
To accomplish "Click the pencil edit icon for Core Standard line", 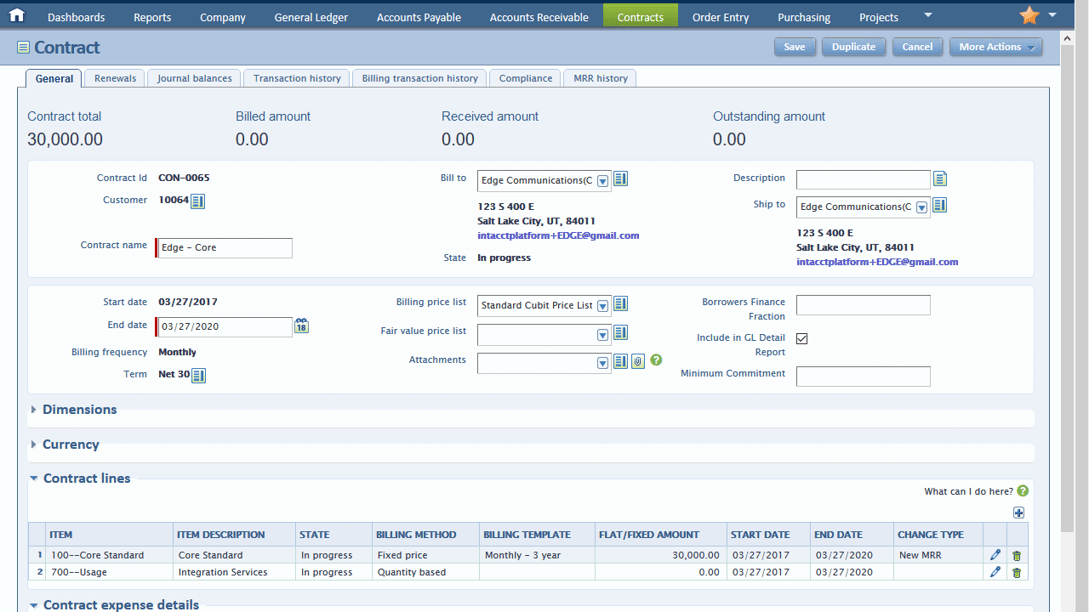I will (x=995, y=555).
